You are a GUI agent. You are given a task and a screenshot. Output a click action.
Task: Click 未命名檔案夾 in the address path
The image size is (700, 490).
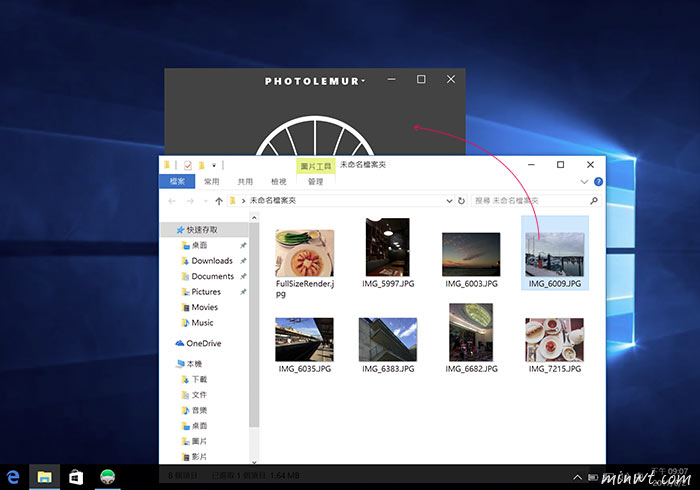(x=272, y=201)
